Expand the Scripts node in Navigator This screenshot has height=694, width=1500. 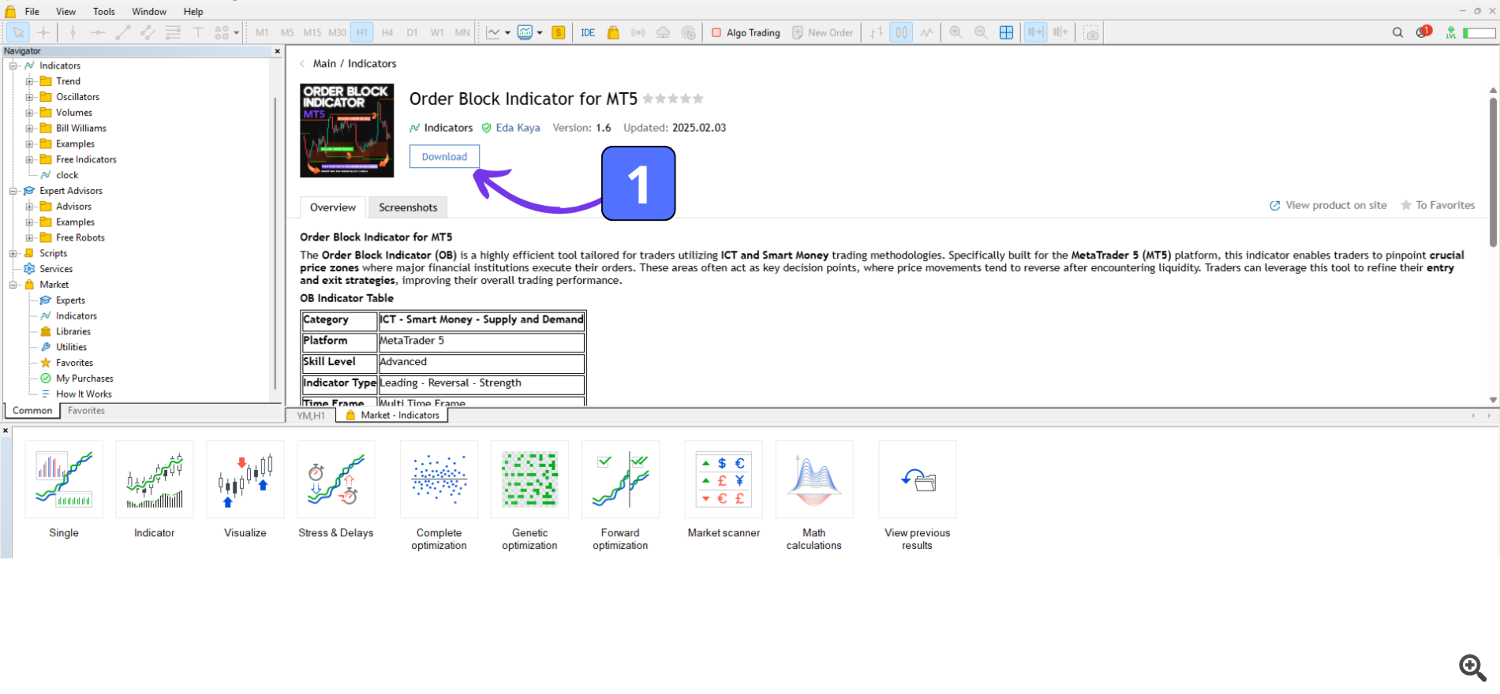click(x=14, y=253)
